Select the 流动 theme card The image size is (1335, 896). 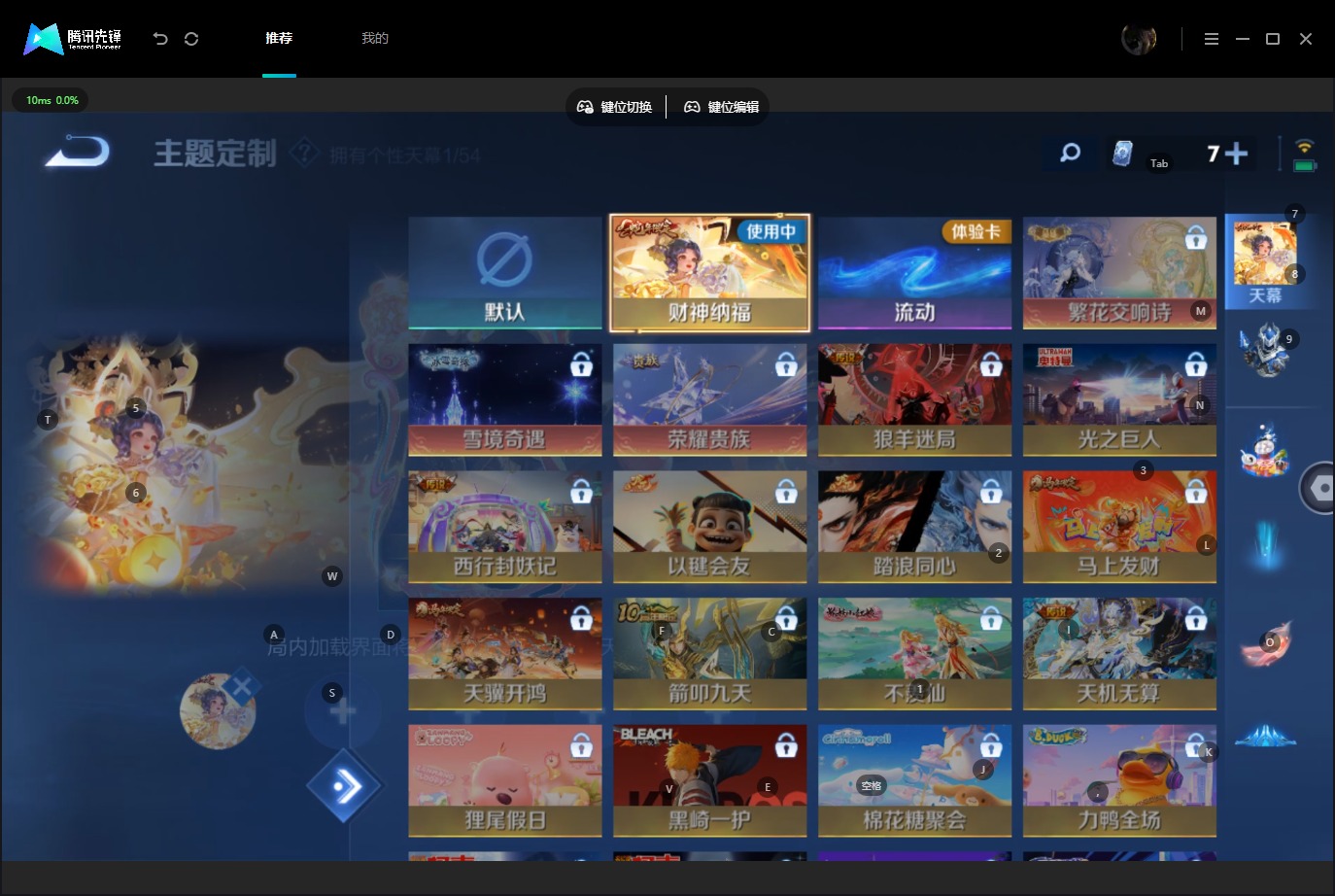click(914, 273)
